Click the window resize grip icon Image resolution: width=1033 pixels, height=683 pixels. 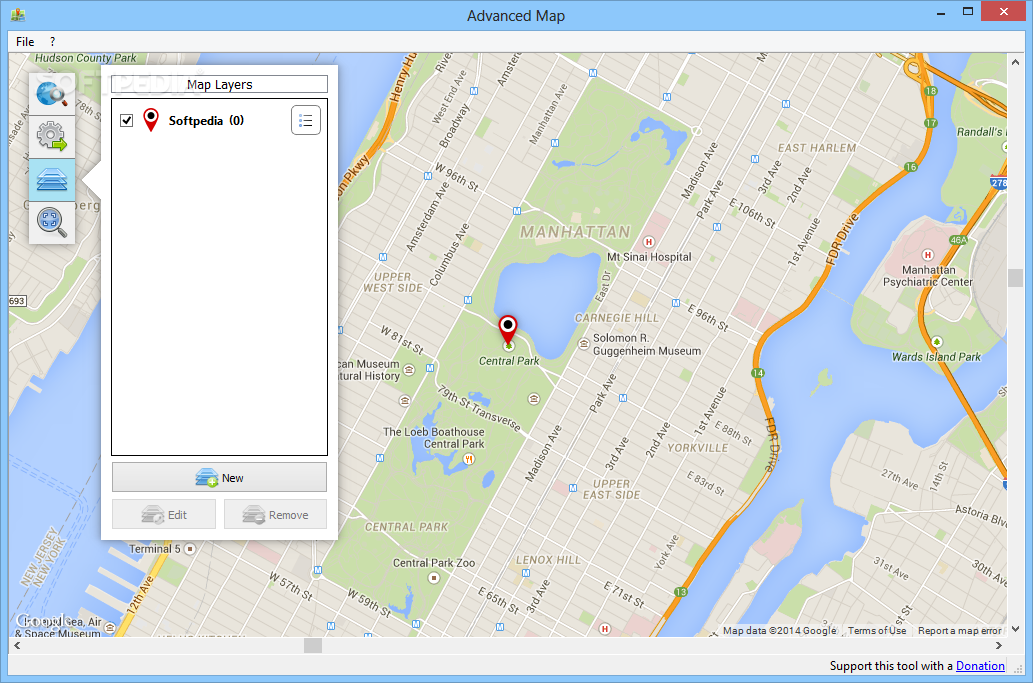1018,669
